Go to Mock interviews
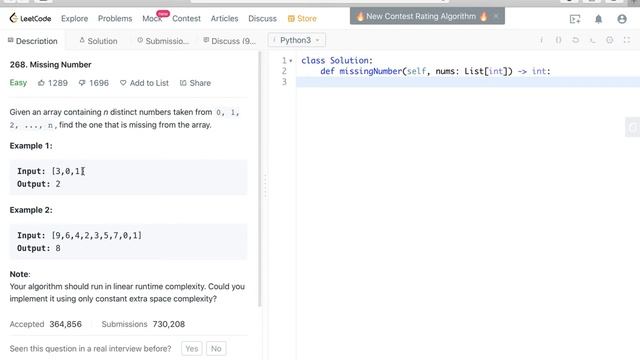640x360 pixels. (152, 18)
